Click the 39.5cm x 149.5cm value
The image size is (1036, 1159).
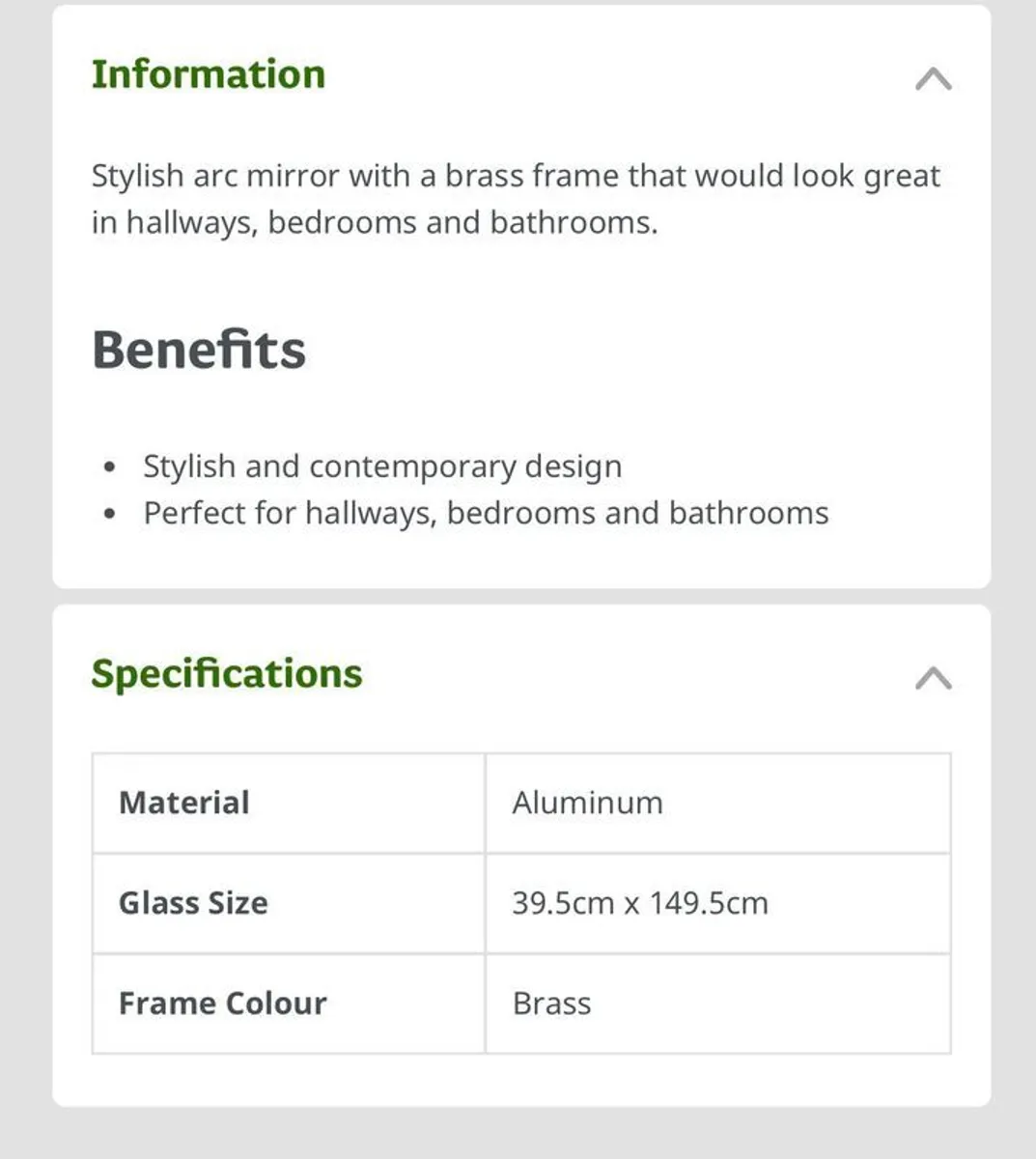tap(640, 903)
